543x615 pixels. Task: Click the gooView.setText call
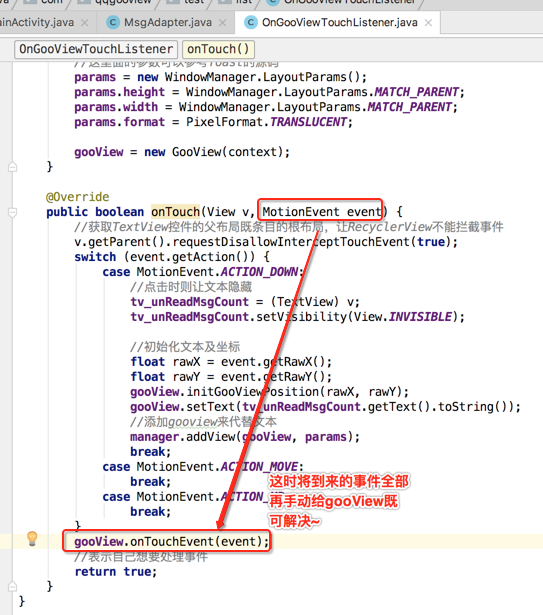click(x=325, y=407)
